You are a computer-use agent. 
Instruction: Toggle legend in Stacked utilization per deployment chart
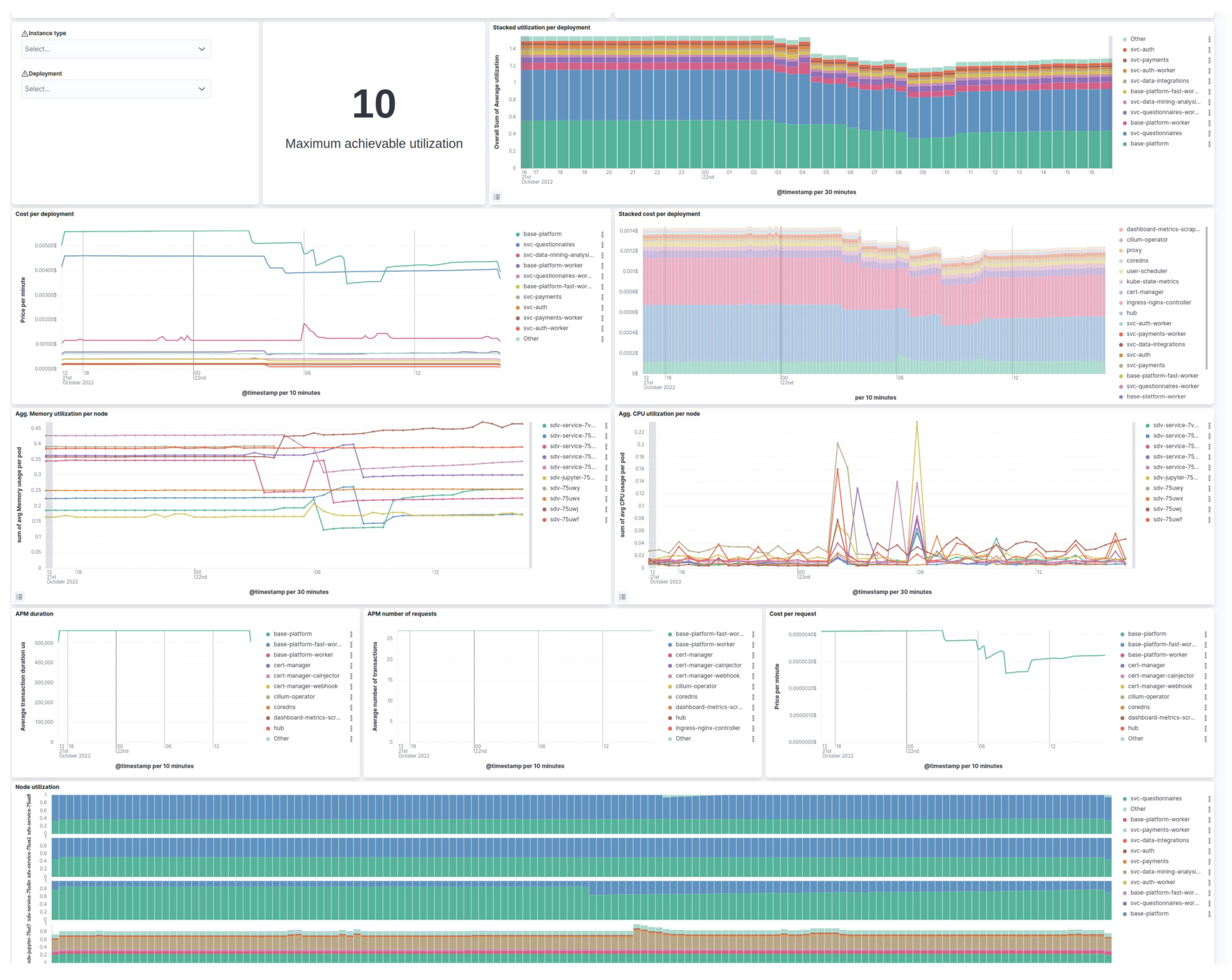(497, 197)
